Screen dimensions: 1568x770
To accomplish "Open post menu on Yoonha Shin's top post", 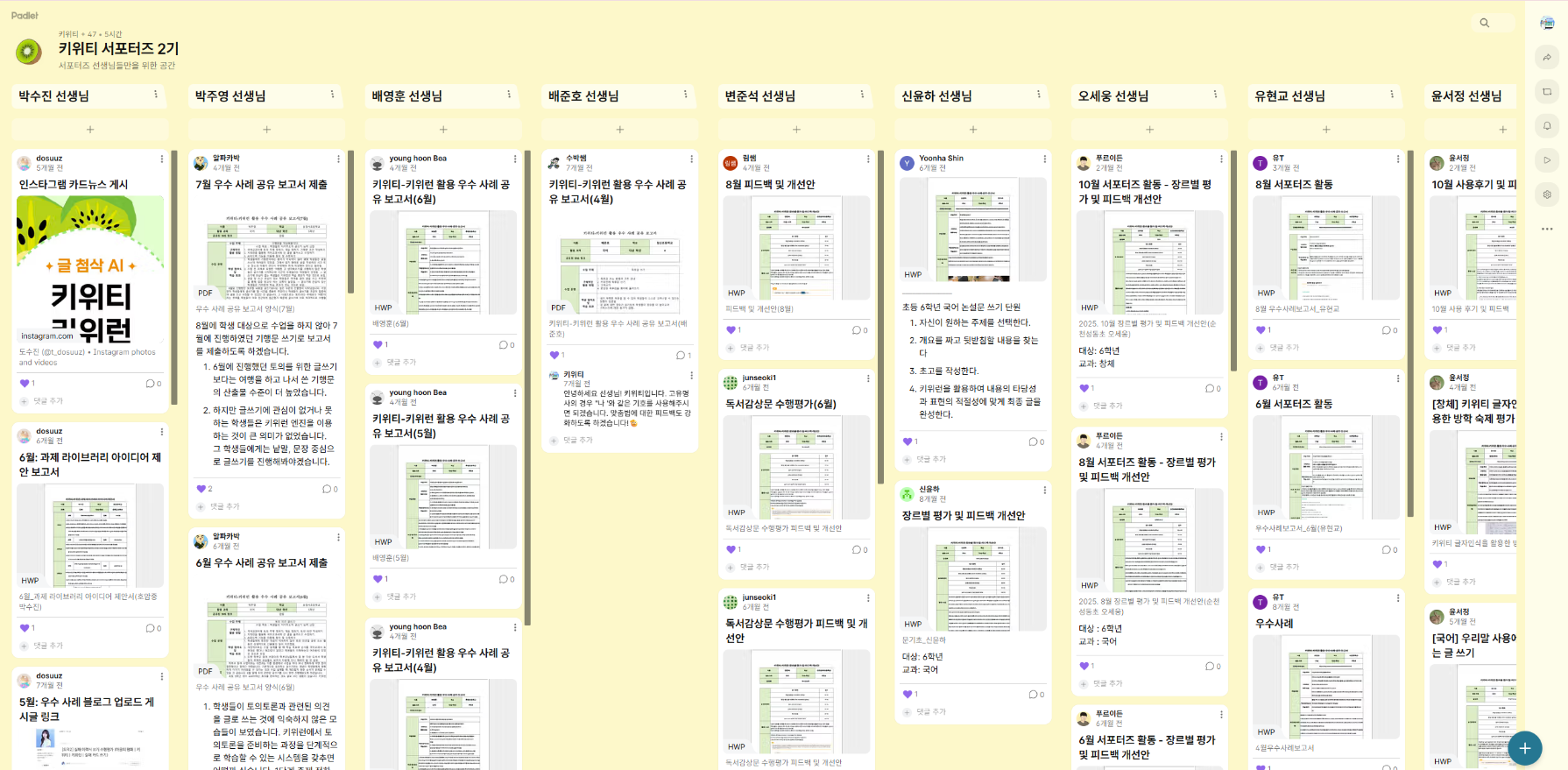I will coord(1044,159).
